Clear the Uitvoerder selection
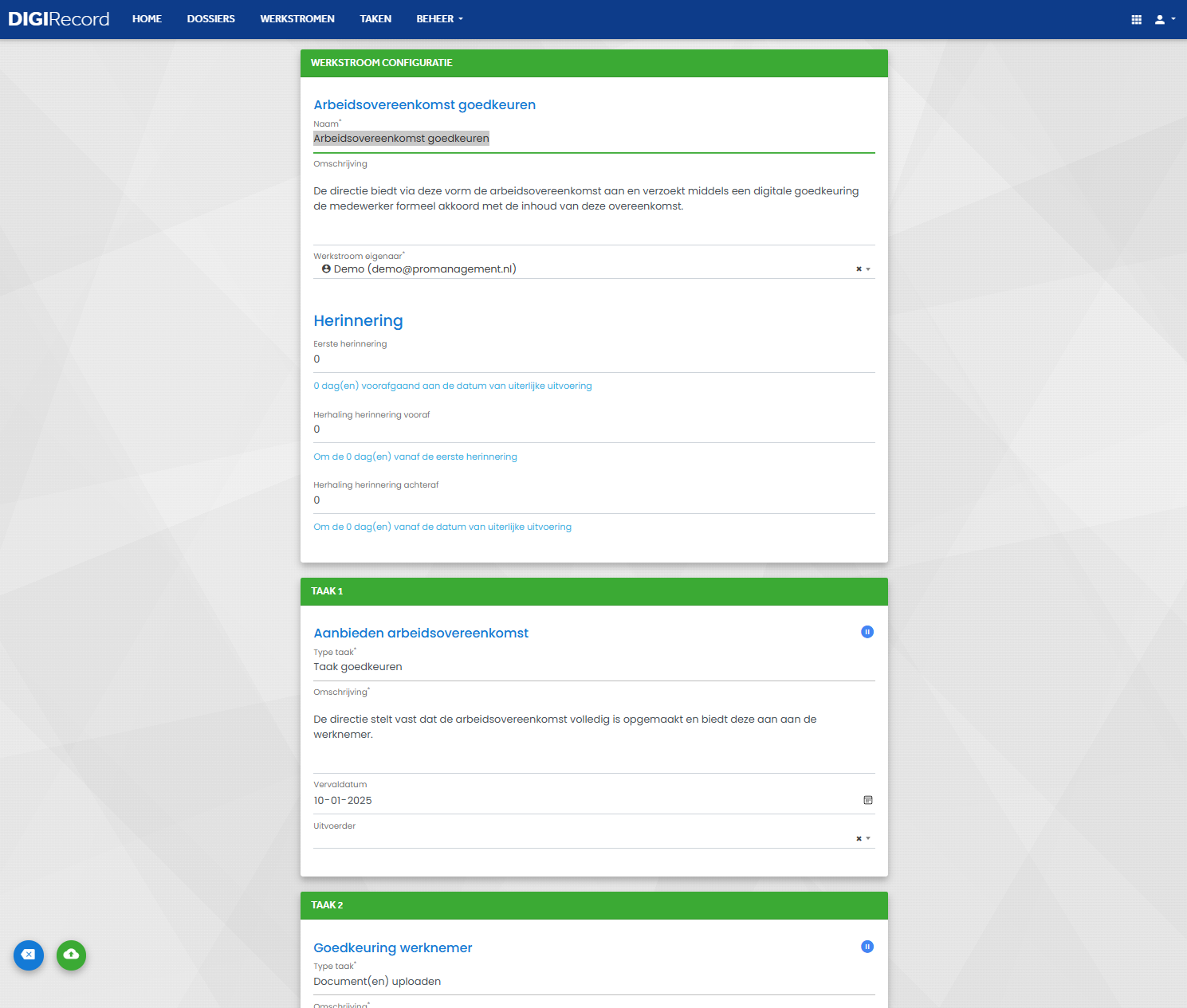The height and width of the screenshot is (1008, 1187). (x=859, y=838)
